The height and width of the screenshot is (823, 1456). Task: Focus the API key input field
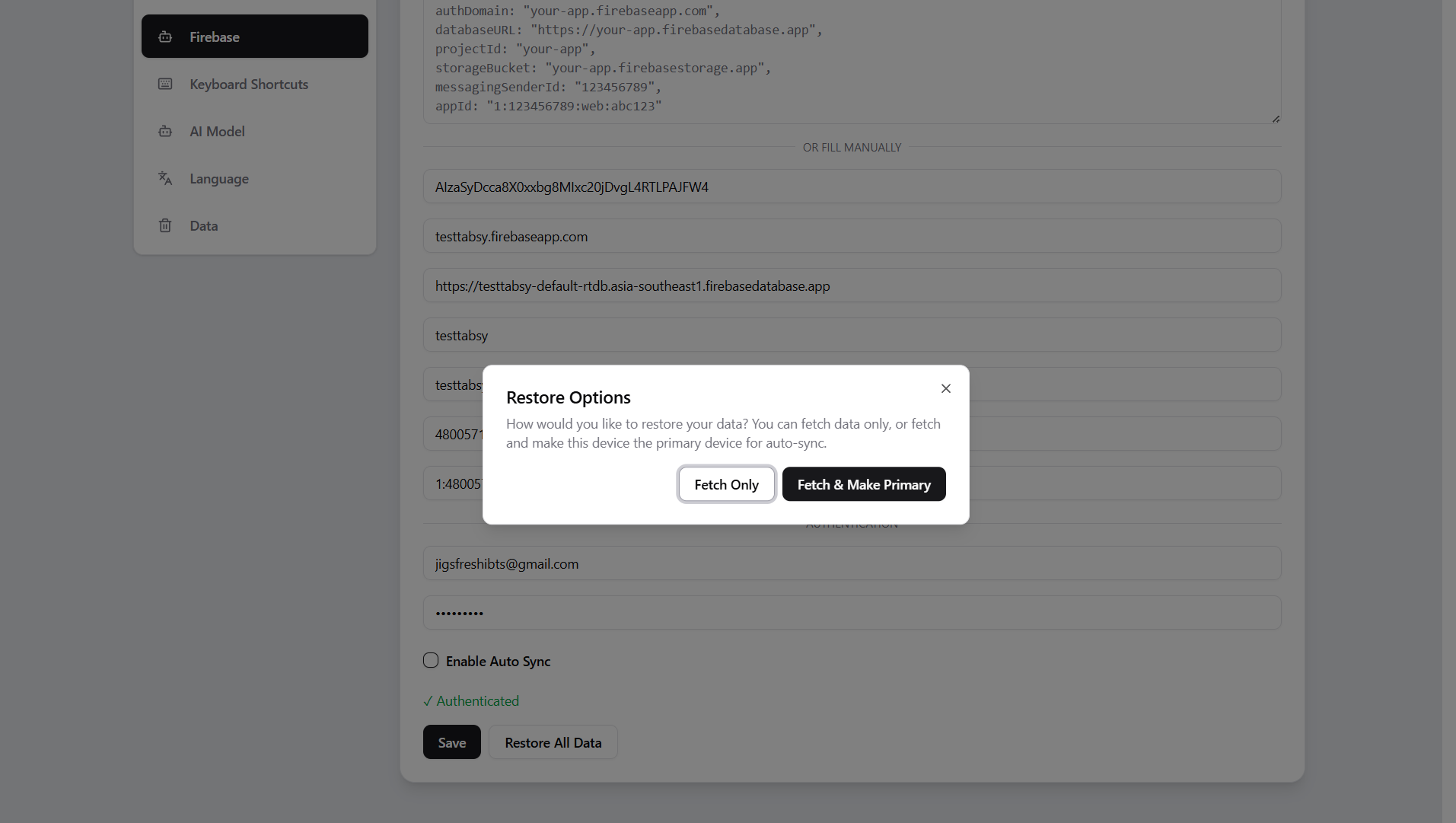pos(852,187)
